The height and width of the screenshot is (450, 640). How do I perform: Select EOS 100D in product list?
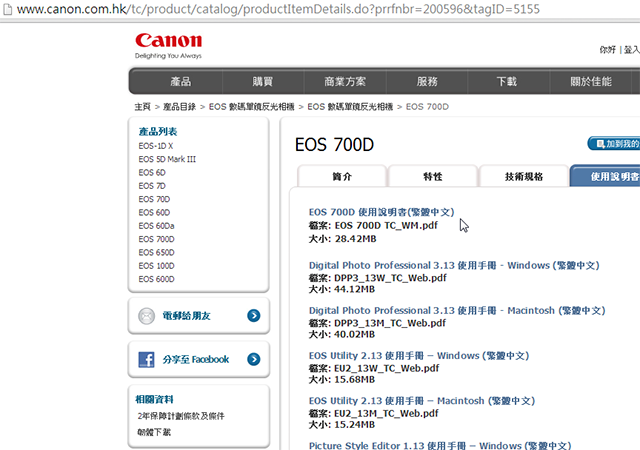tap(156, 266)
